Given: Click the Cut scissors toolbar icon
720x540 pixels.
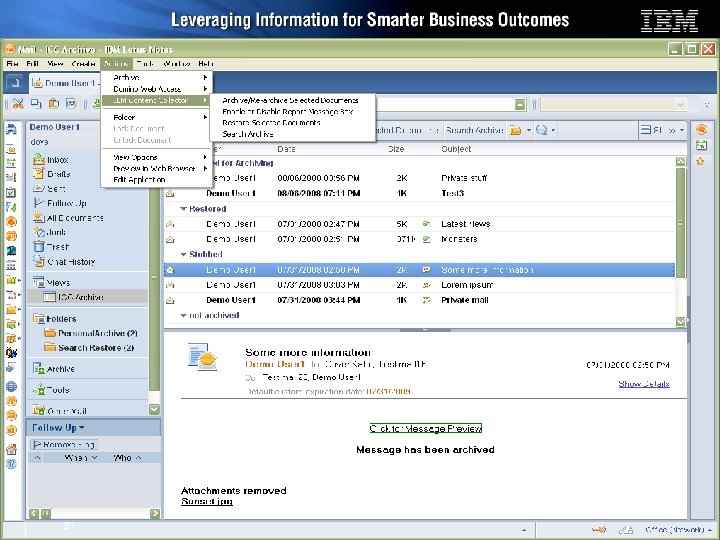Looking at the screenshot, I should (18, 104).
